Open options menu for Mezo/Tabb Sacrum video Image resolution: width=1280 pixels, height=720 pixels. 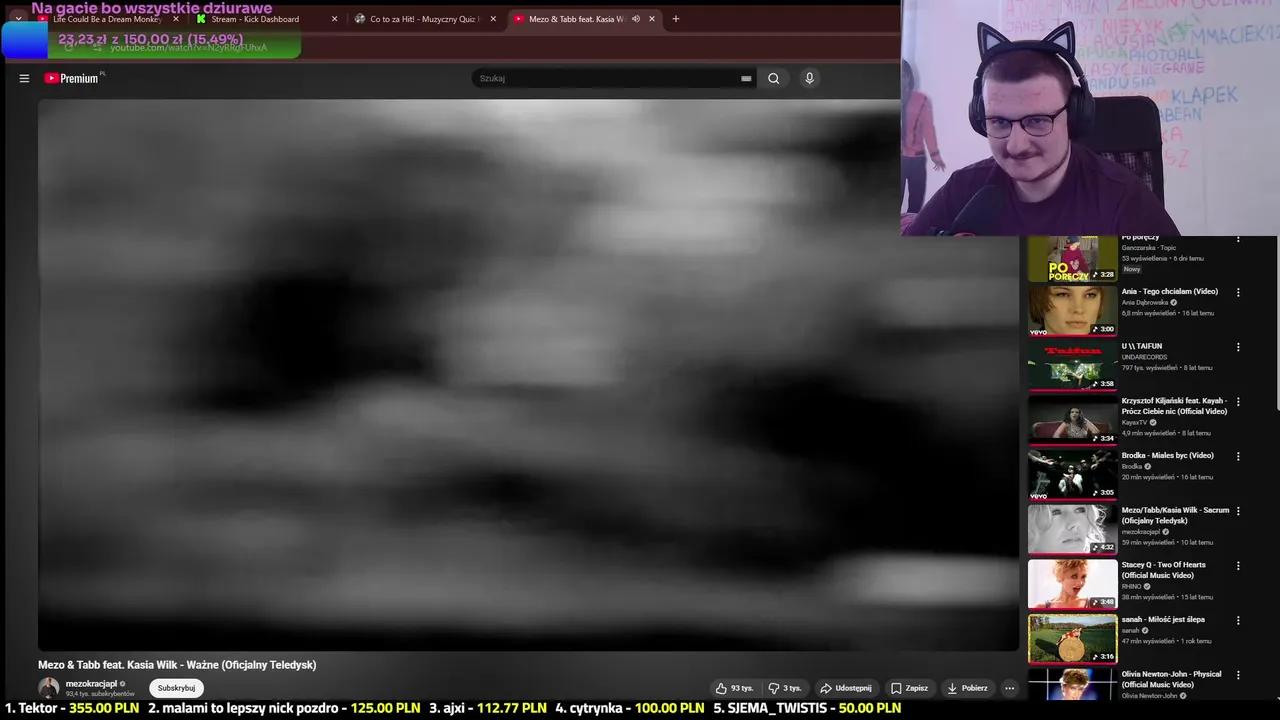[1238, 511]
